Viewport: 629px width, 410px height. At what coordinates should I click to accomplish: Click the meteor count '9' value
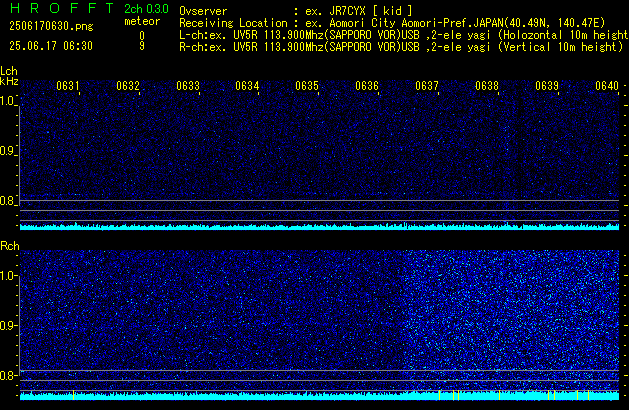(142, 46)
